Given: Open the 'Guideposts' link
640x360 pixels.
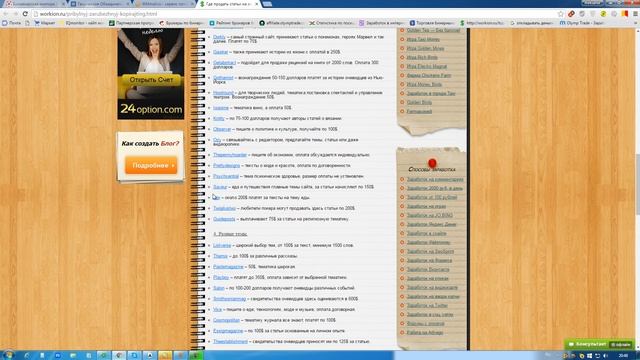Looking at the screenshot, I should (x=224, y=219).
